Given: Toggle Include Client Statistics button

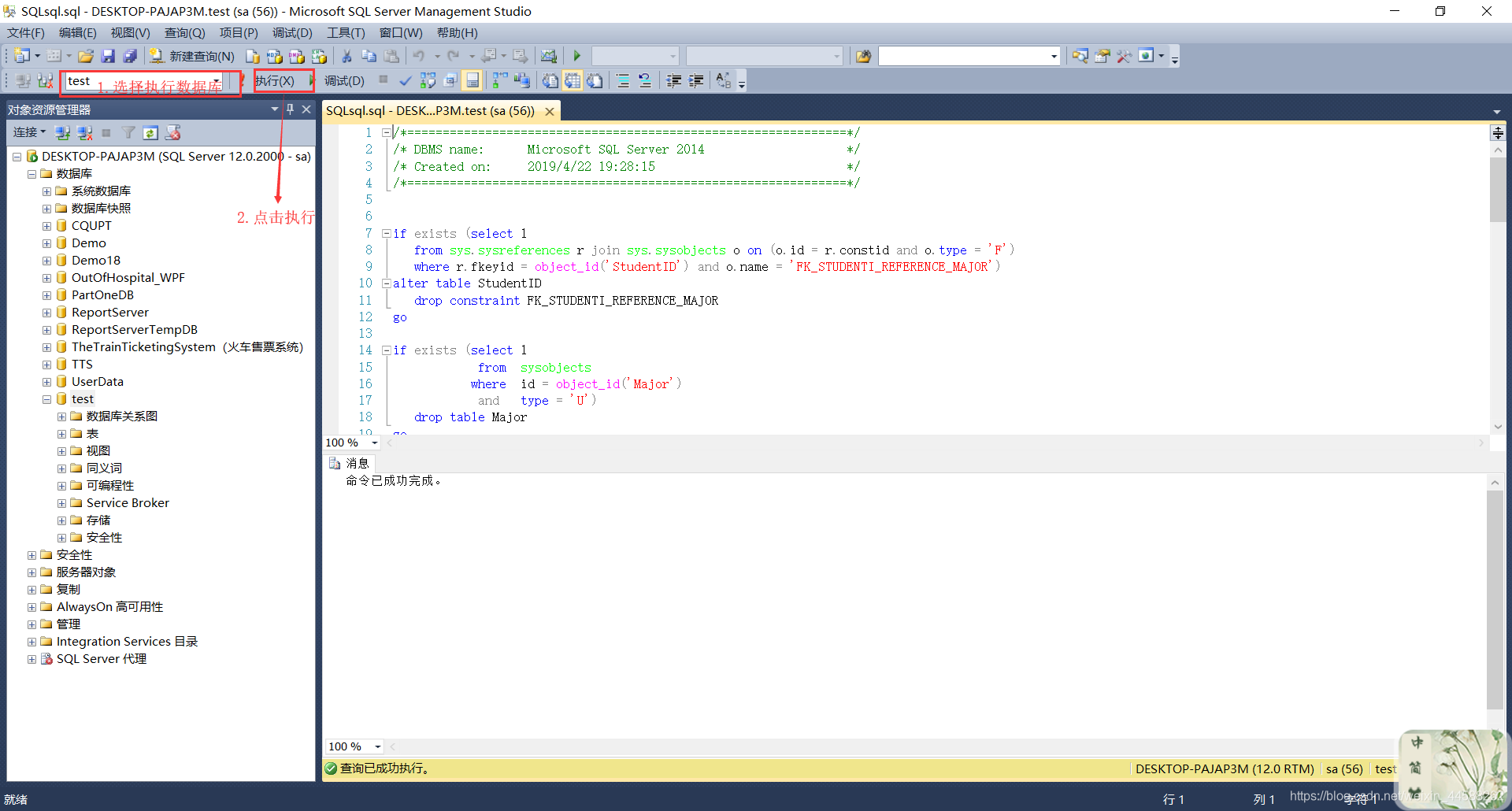Looking at the screenshot, I should [521, 80].
